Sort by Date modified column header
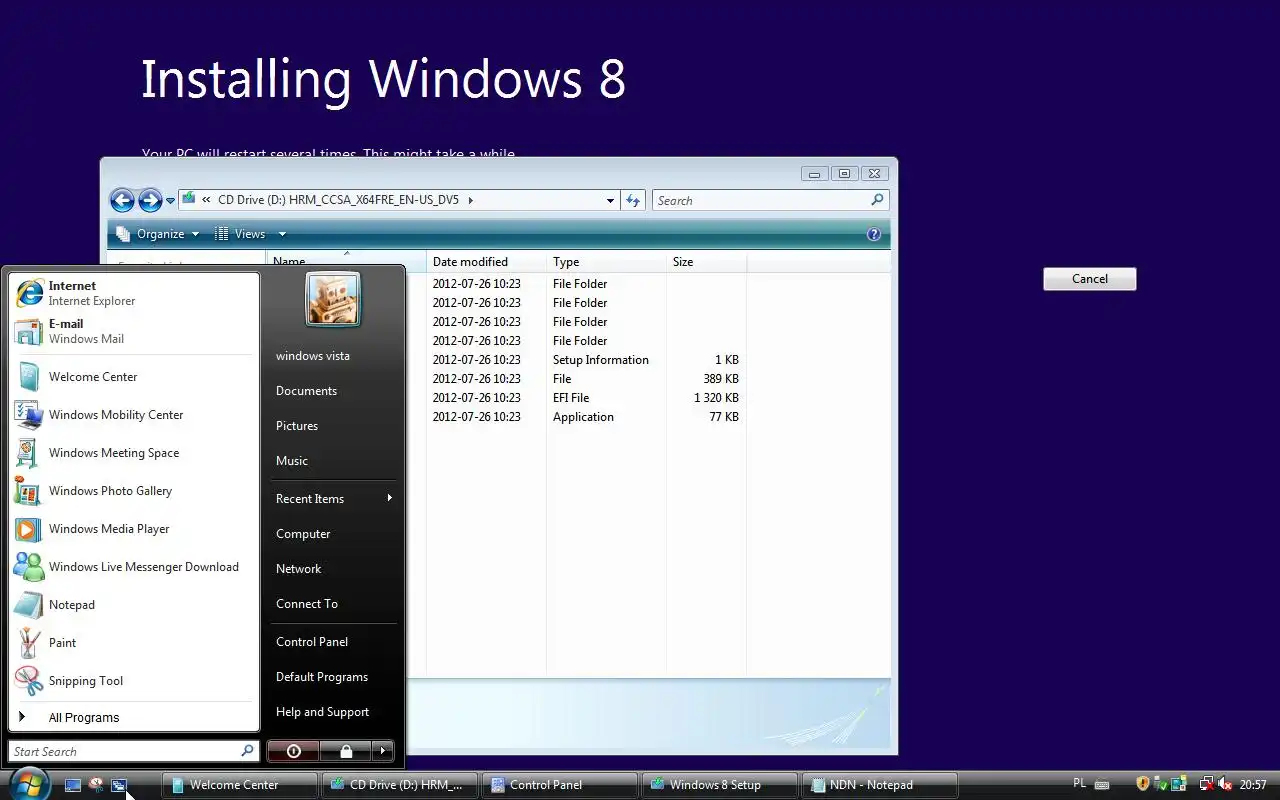 (x=486, y=262)
